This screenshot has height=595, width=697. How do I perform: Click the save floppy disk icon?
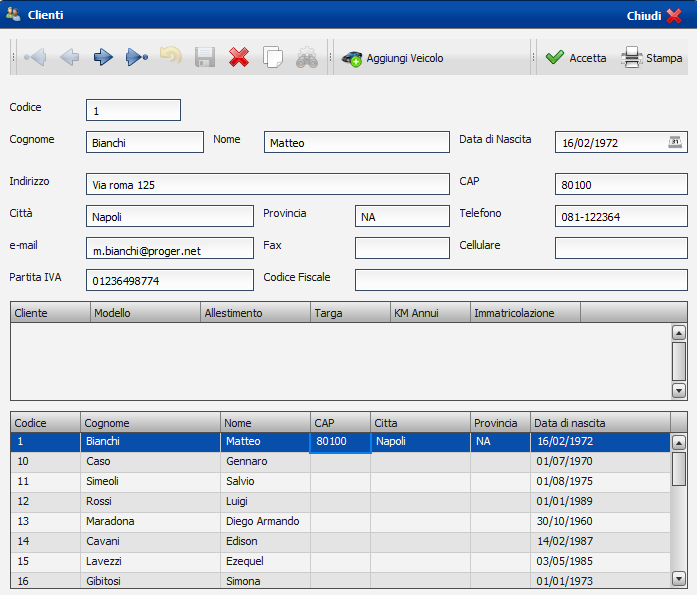tap(205, 57)
